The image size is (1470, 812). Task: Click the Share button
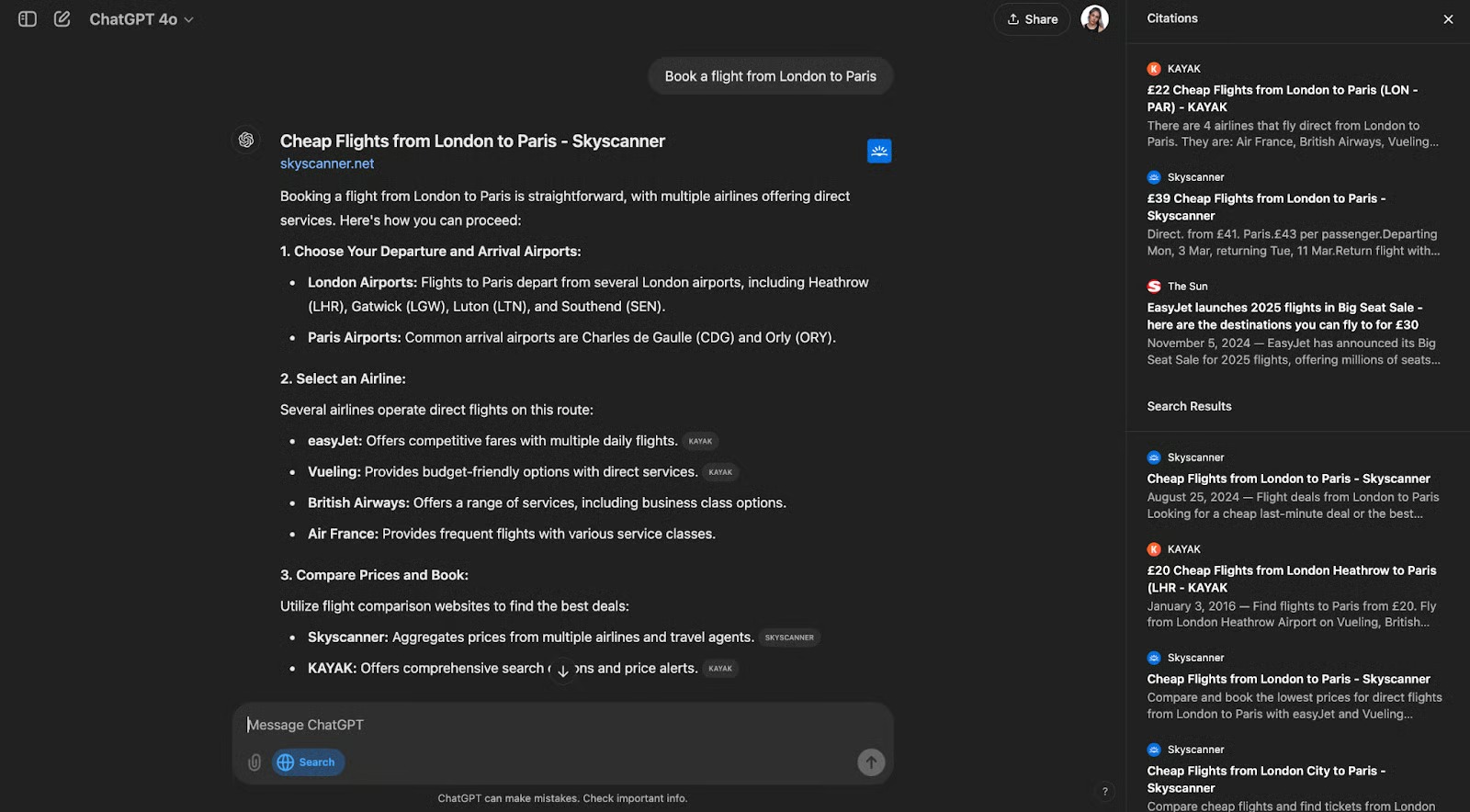pos(1032,19)
